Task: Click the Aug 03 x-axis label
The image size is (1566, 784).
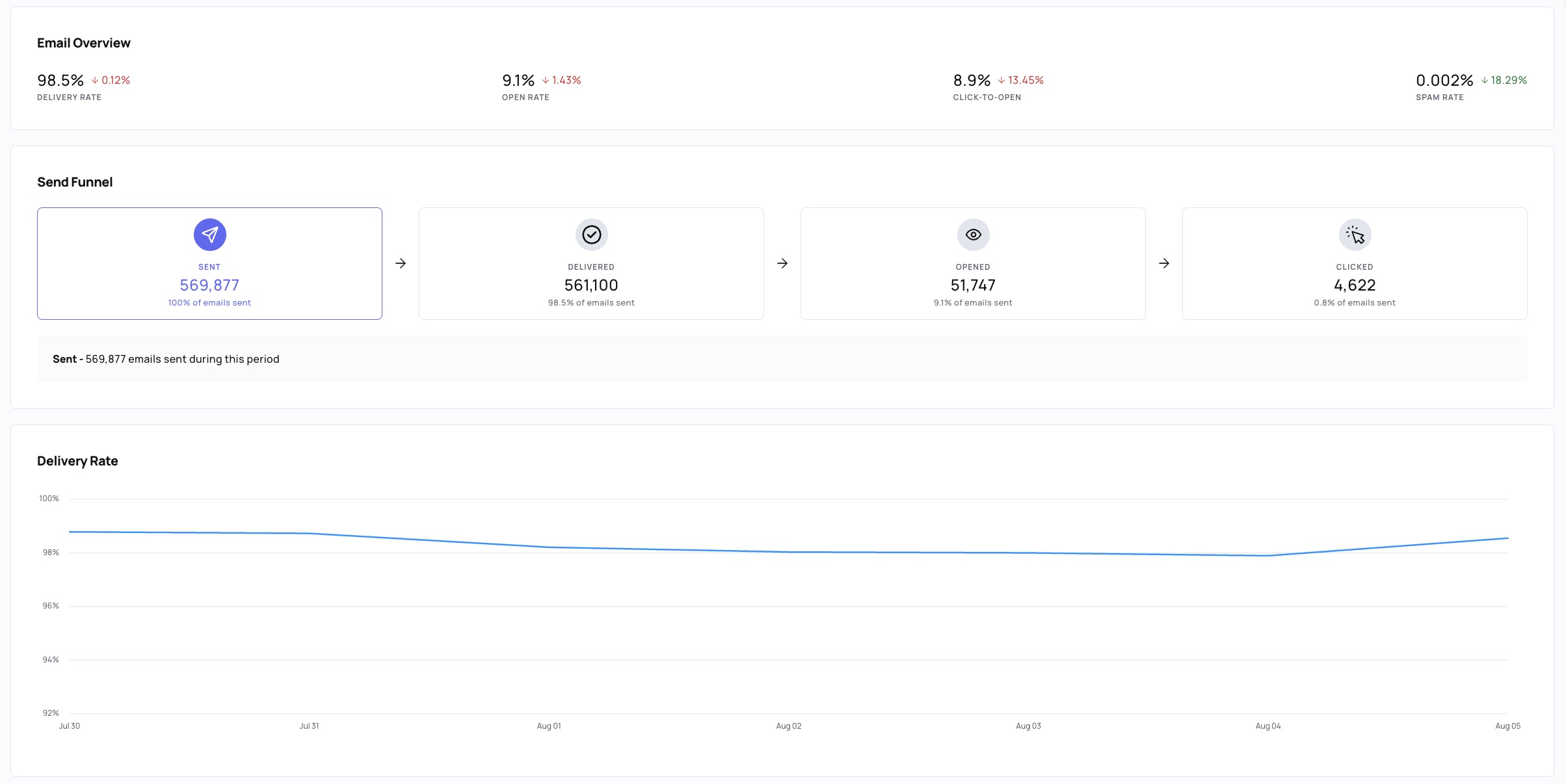Action: [1028, 726]
